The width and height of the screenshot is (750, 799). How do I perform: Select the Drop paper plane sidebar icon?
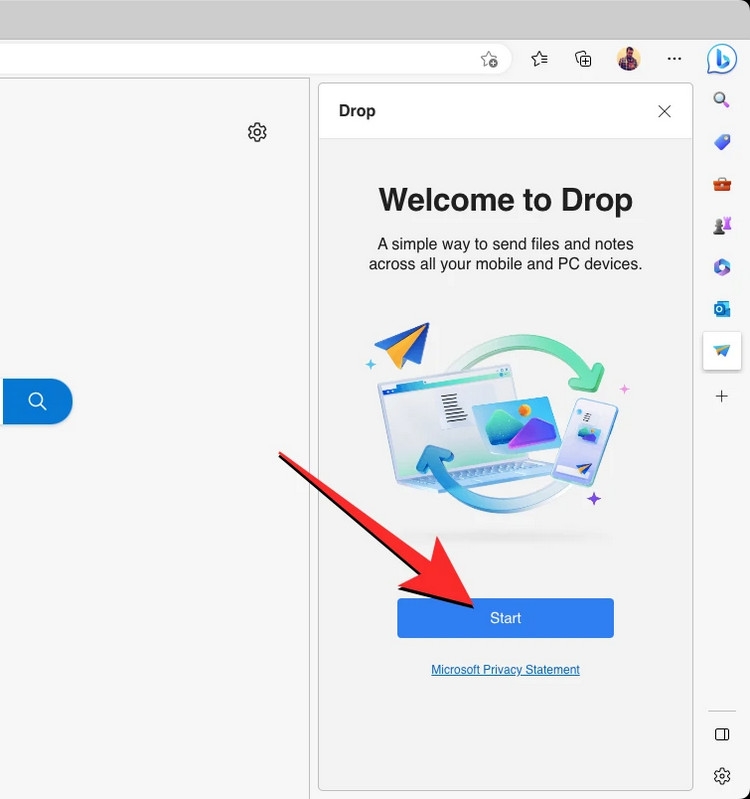(x=721, y=351)
